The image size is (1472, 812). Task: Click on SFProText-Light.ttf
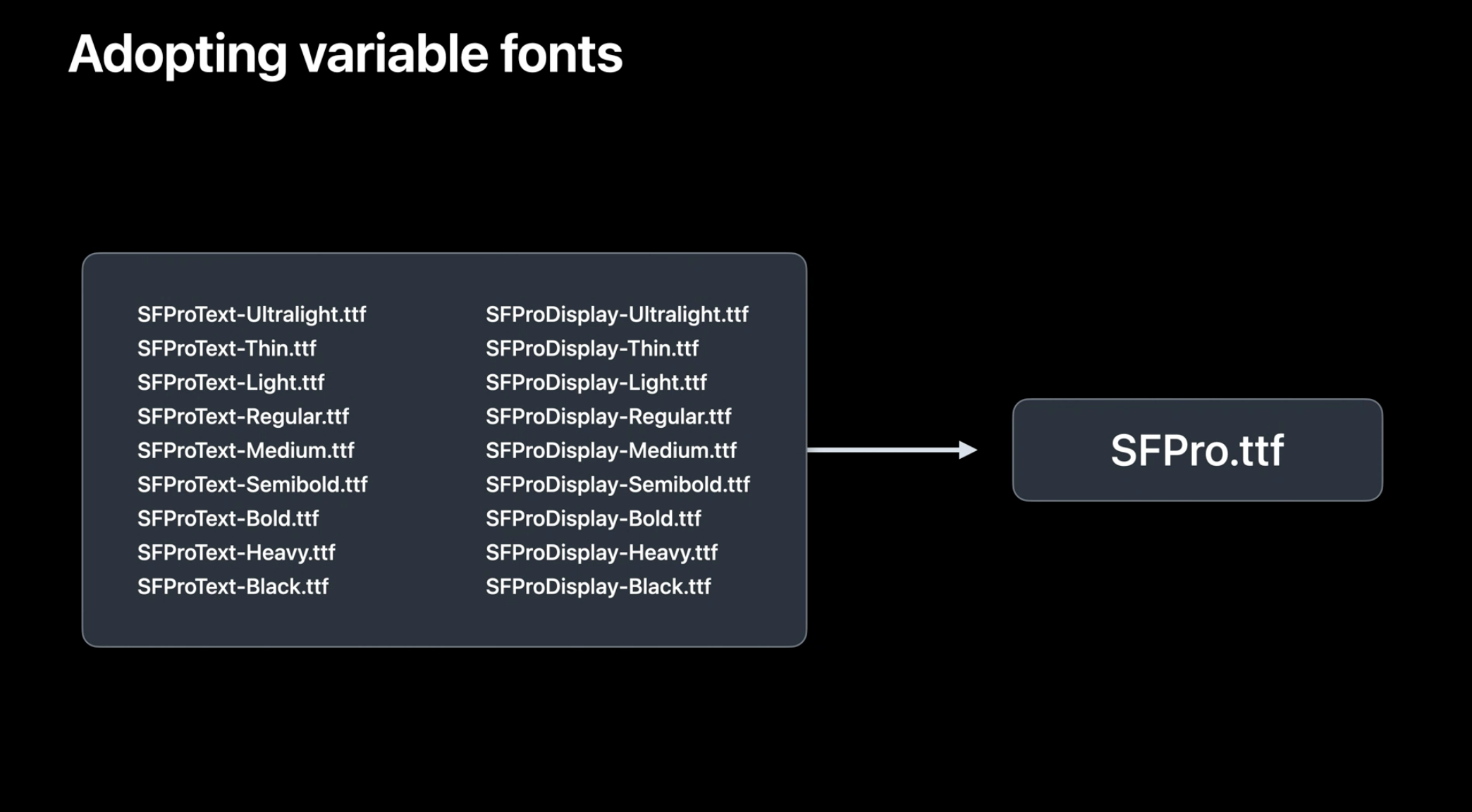[x=231, y=382]
